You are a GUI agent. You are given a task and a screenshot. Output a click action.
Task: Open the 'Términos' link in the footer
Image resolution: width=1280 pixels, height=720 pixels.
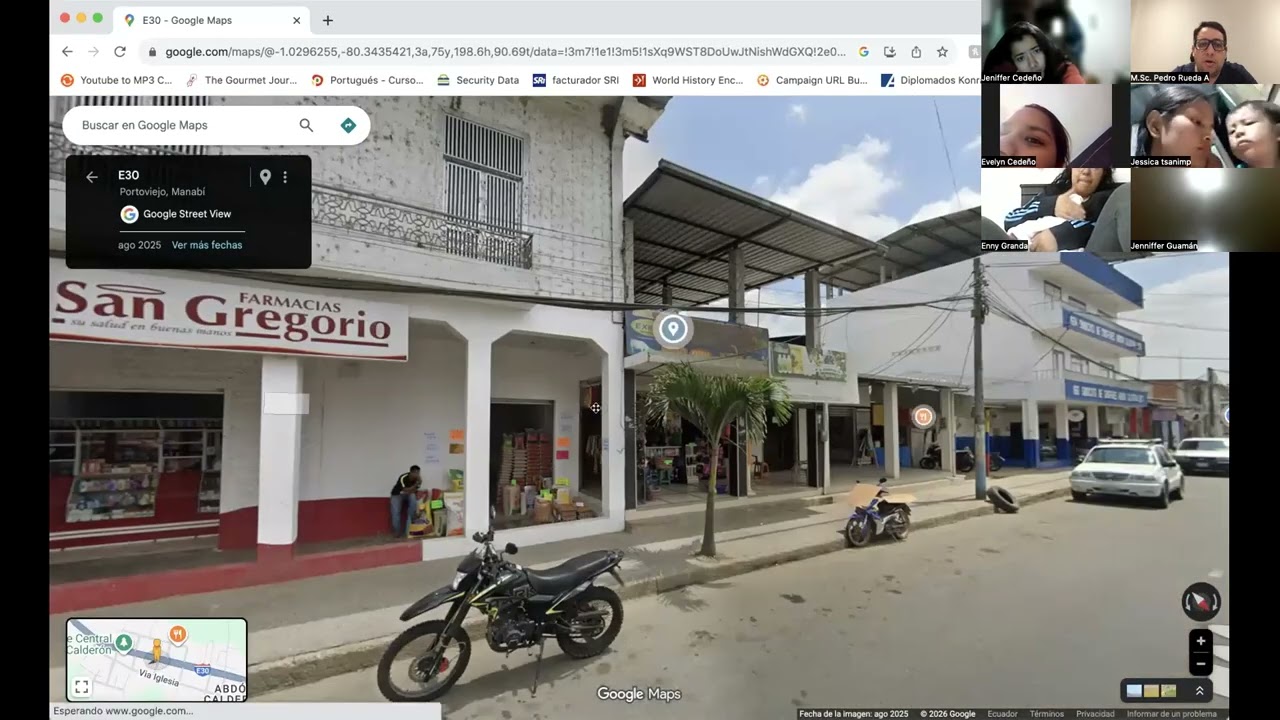click(1047, 714)
